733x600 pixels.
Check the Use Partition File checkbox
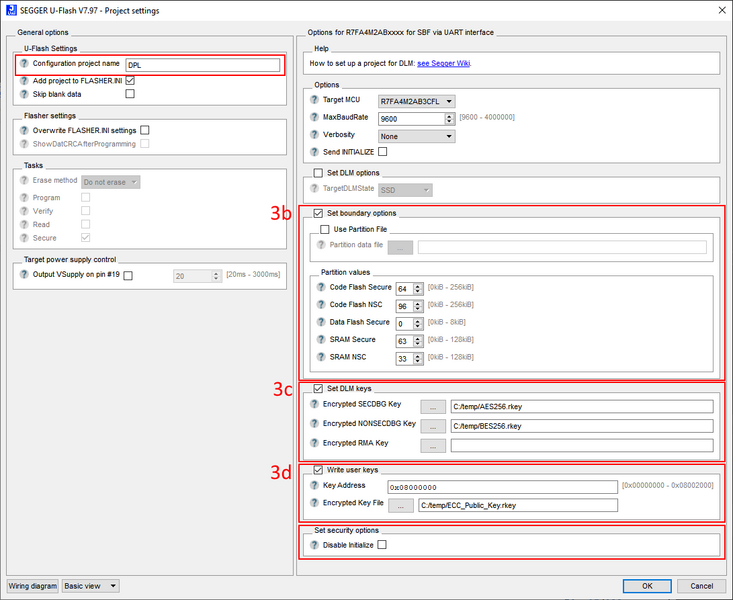point(325,230)
